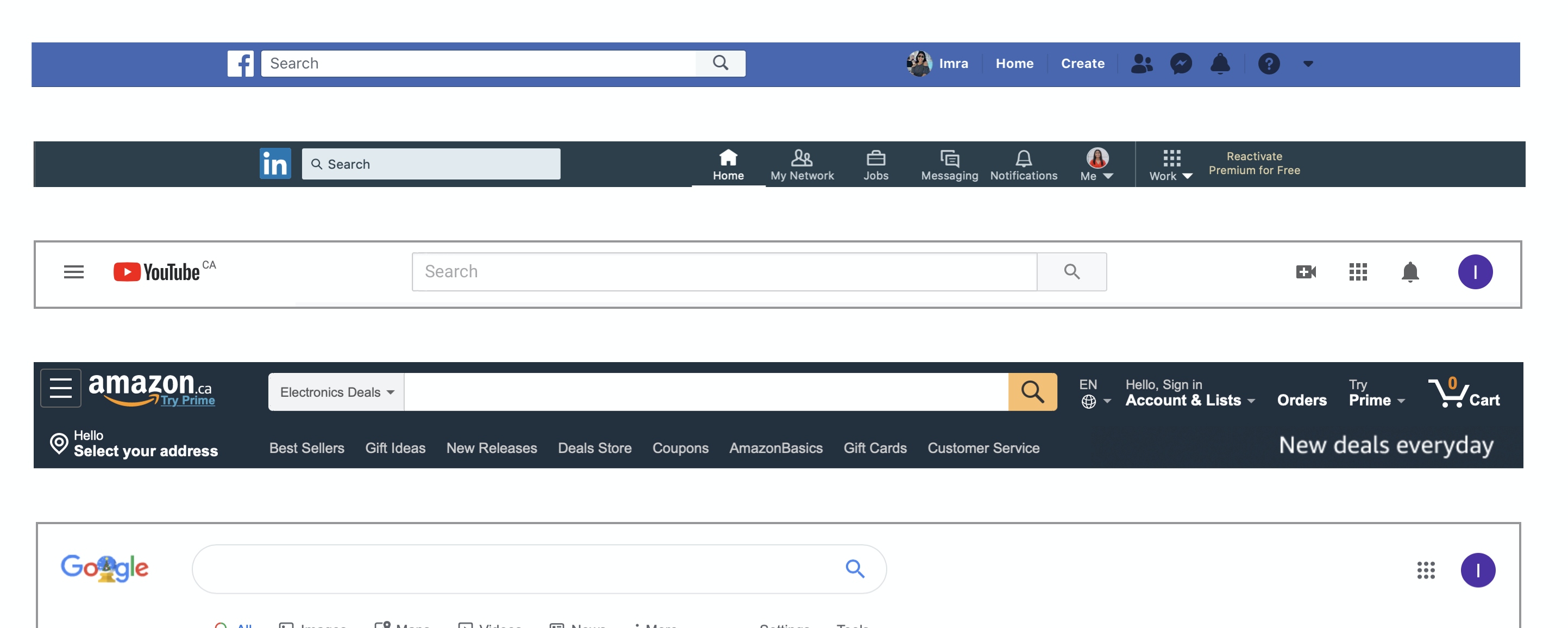
Task: Expand Amazon EN language selector
Action: coord(1094,393)
